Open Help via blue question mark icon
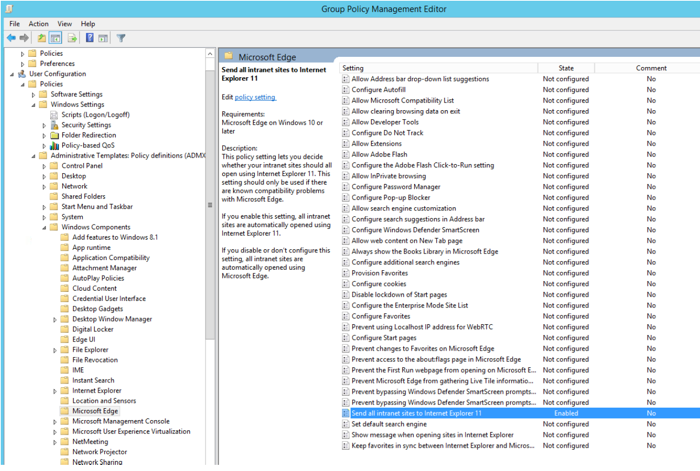 coord(89,38)
